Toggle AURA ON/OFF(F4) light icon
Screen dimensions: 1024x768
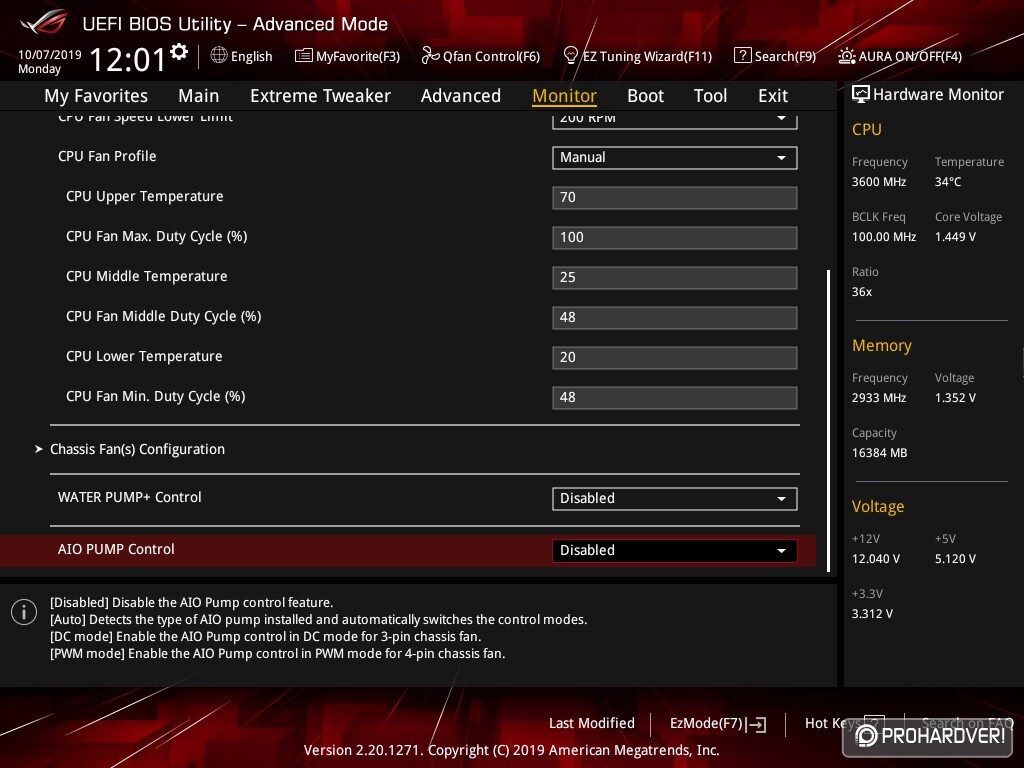point(847,56)
